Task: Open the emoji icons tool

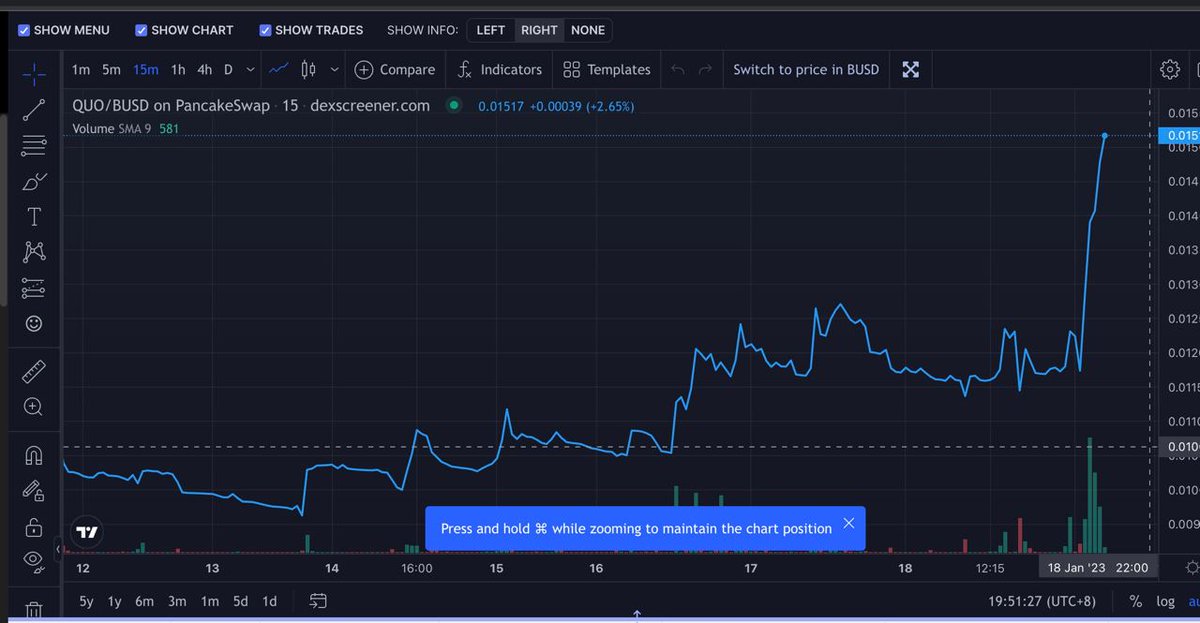Action: coord(34,324)
